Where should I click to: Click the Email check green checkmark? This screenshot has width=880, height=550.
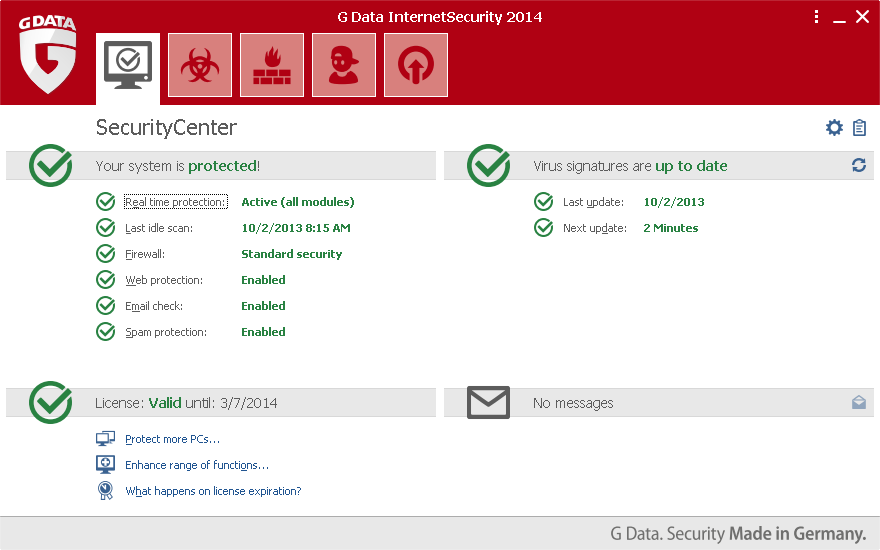(106, 306)
